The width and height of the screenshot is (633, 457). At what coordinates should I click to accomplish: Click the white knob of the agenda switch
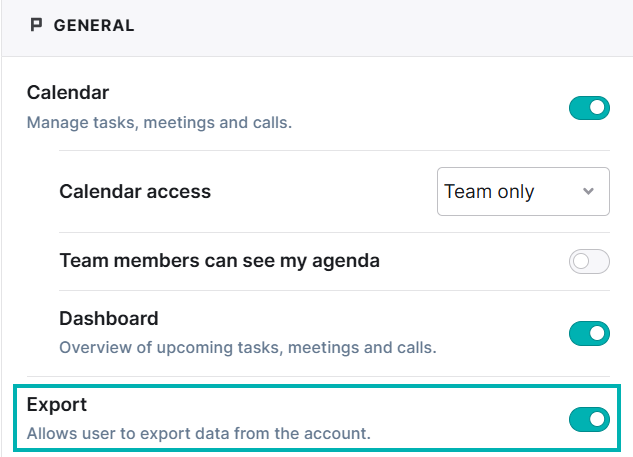point(581,262)
